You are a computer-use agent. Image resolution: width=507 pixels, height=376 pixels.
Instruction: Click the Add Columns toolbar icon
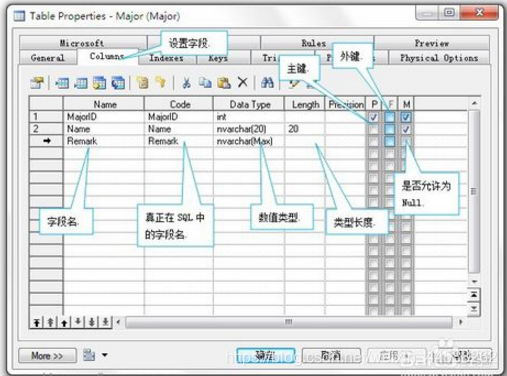(99, 83)
